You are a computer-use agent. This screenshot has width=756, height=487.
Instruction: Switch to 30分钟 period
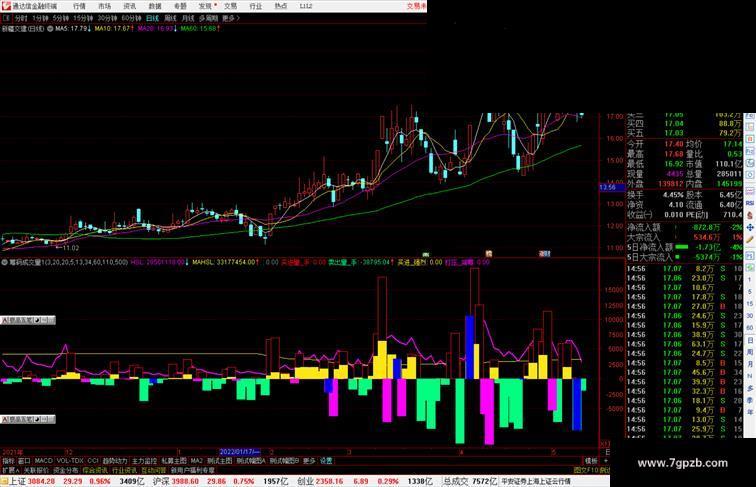[x=107, y=18]
